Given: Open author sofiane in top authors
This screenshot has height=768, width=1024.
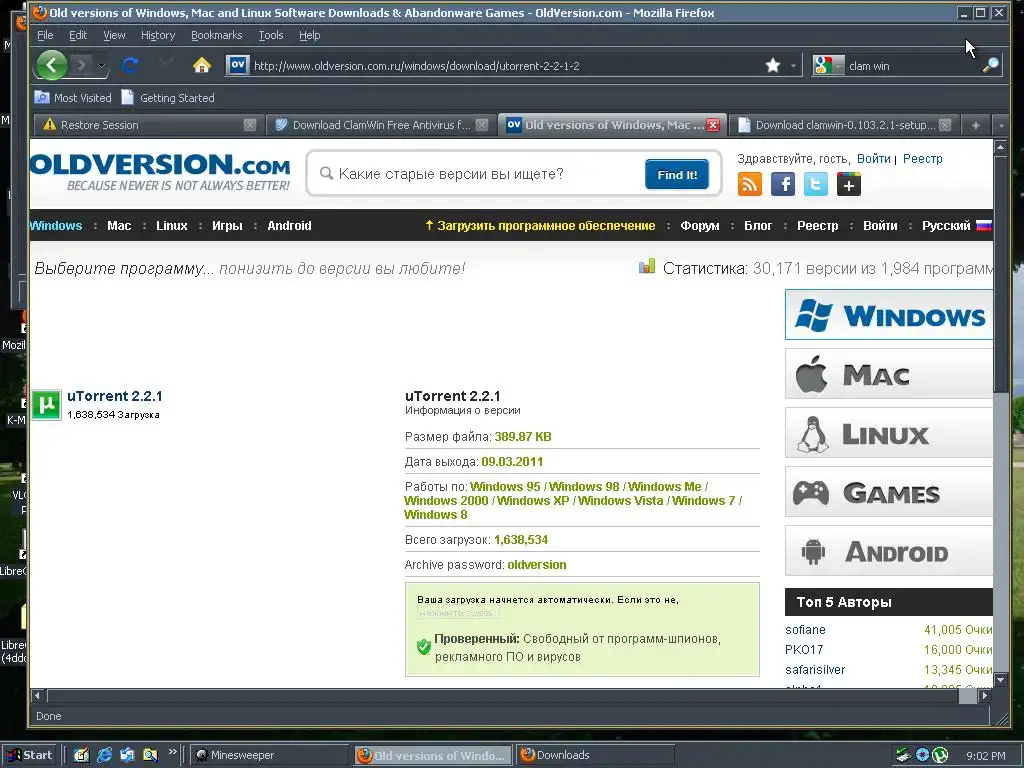Looking at the screenshot, I should pyautogui.click(x=805, y=630).
